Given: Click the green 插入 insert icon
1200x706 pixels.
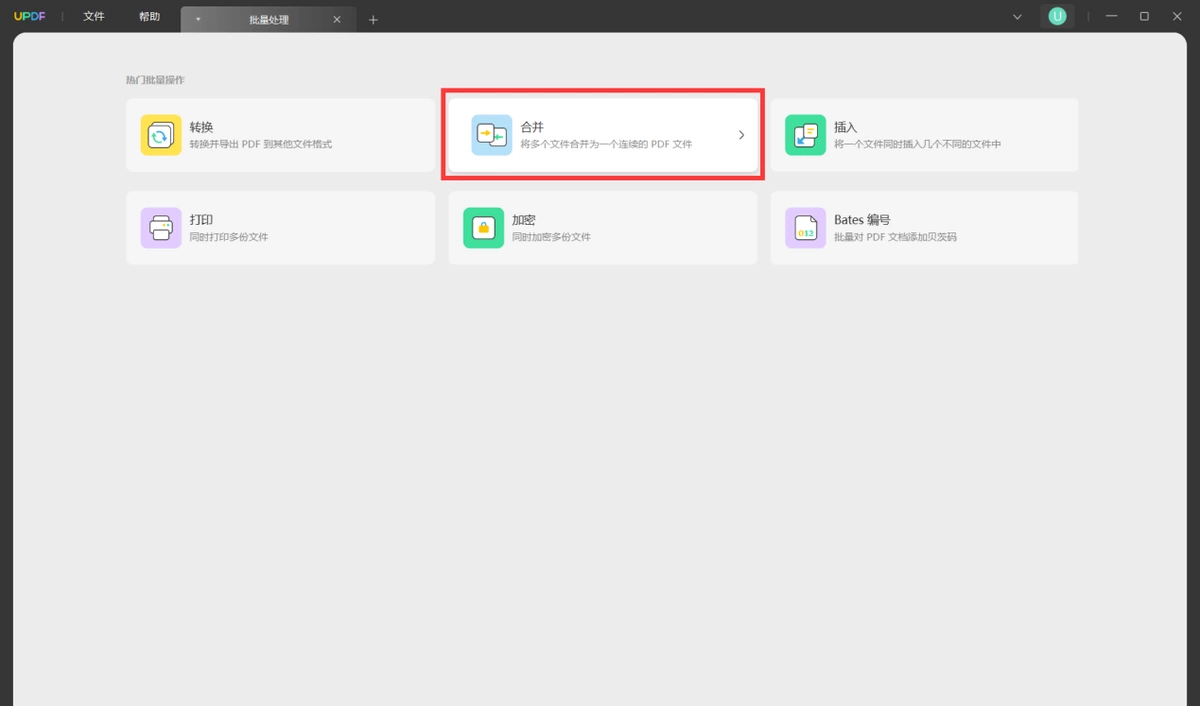Looking at the screenshot, I should pyautogui.click(x=805, y=135).
